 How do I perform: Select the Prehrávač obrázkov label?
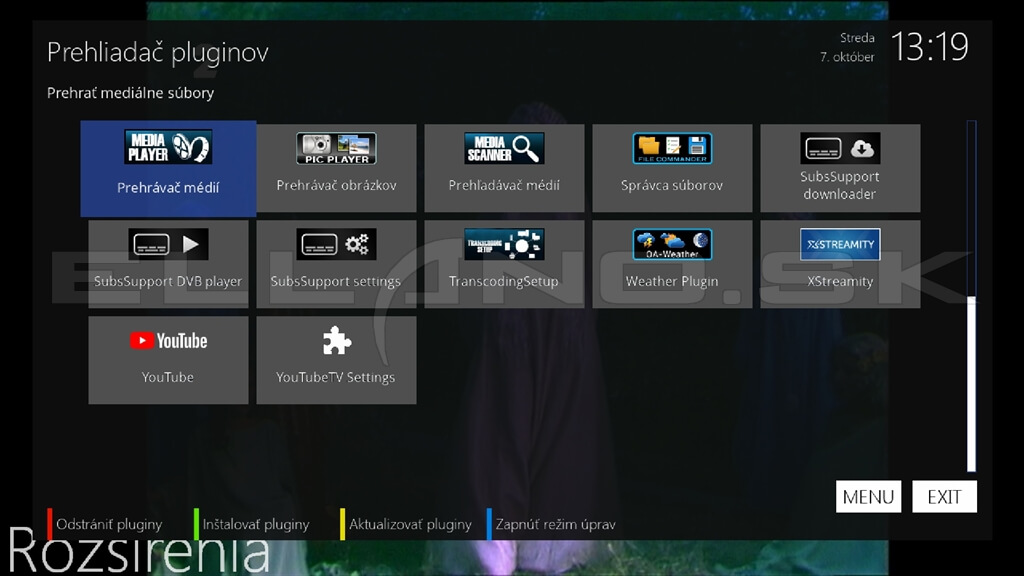pos(336,185)
